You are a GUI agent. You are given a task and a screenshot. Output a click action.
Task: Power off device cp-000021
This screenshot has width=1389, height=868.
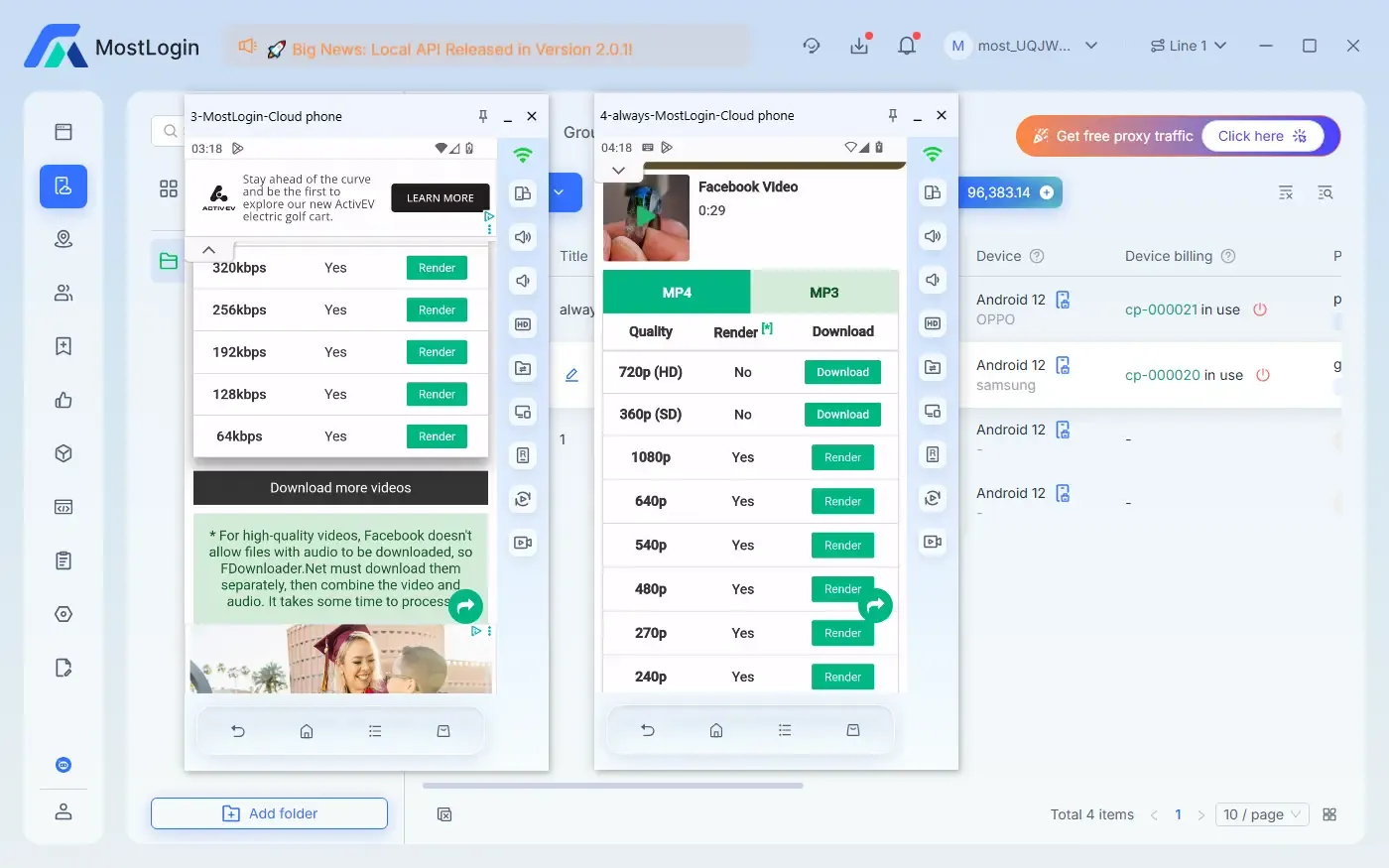click(1260, 310)
